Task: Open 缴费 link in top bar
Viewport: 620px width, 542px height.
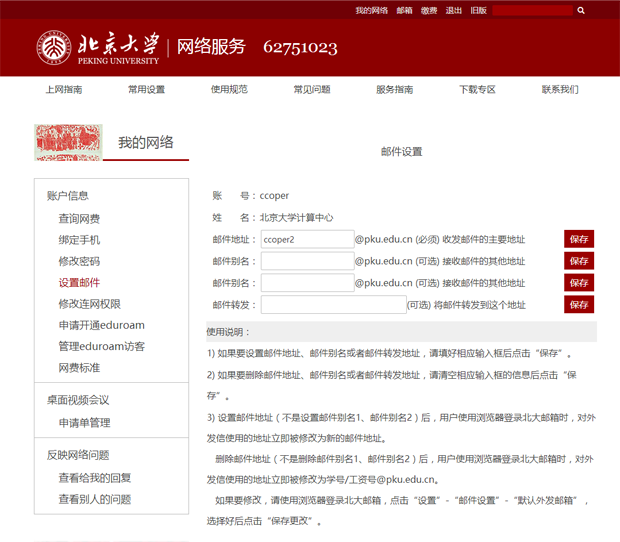Action: pyautogui.click(x=429, y=10)
